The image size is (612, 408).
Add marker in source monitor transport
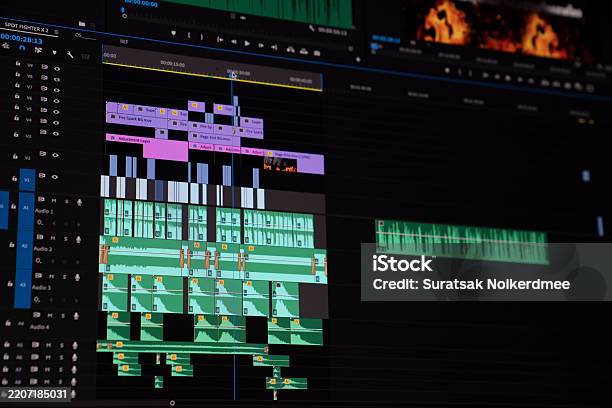point(173,34)
